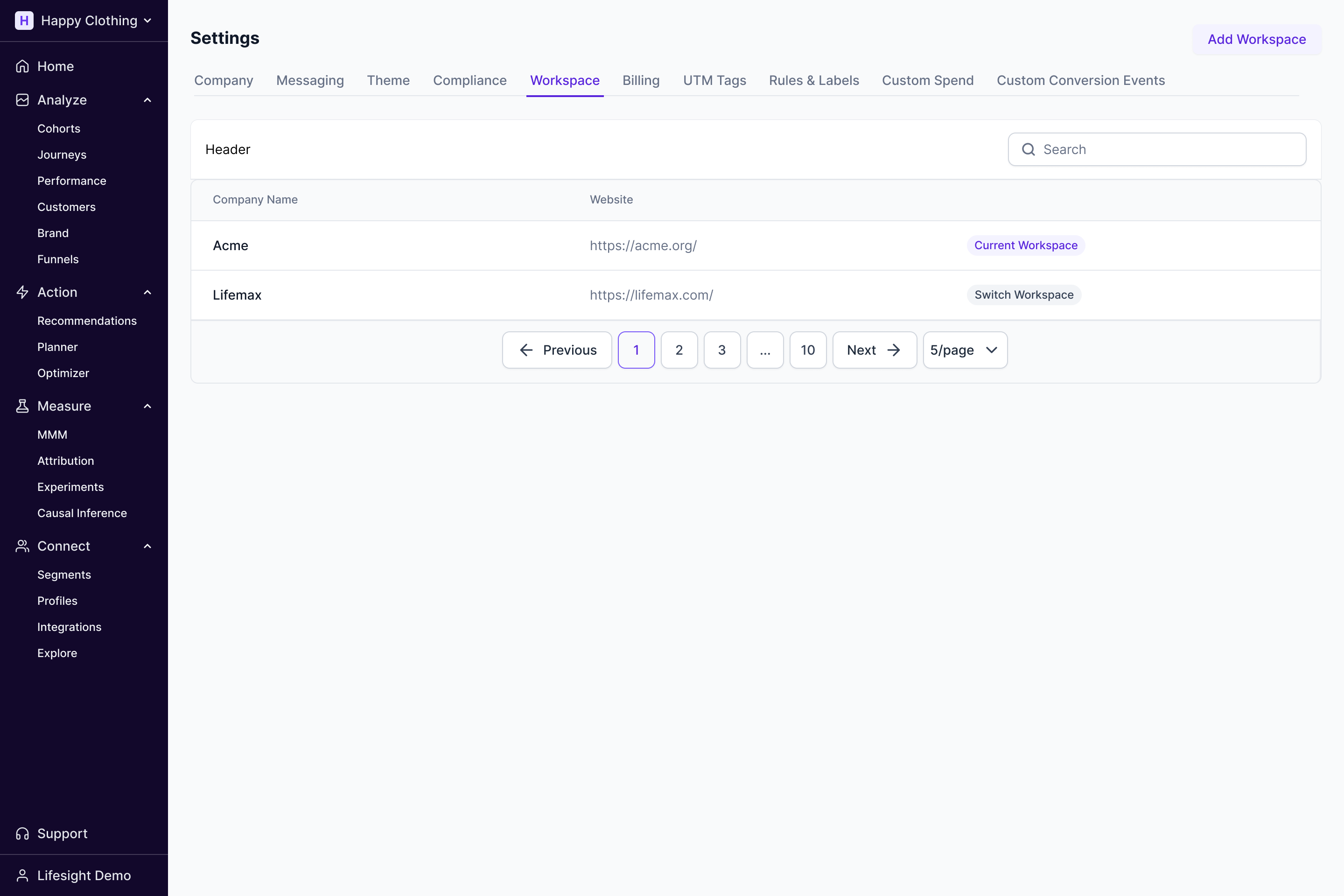Collapse the Measure section chevron
Viewport: 1344px width, 896px height.
pos(147,406)
